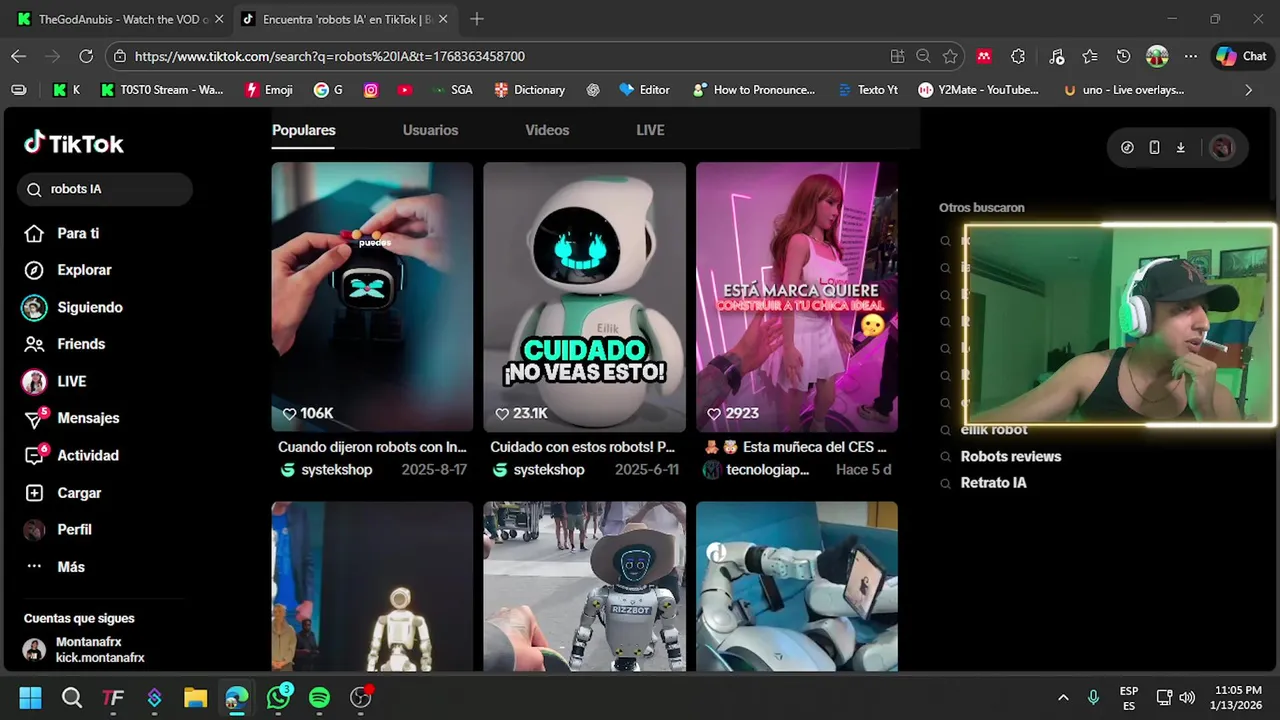
Task: Open WhatsApp from taskbar
Action: pyautogui.click(x=278, y=698)
